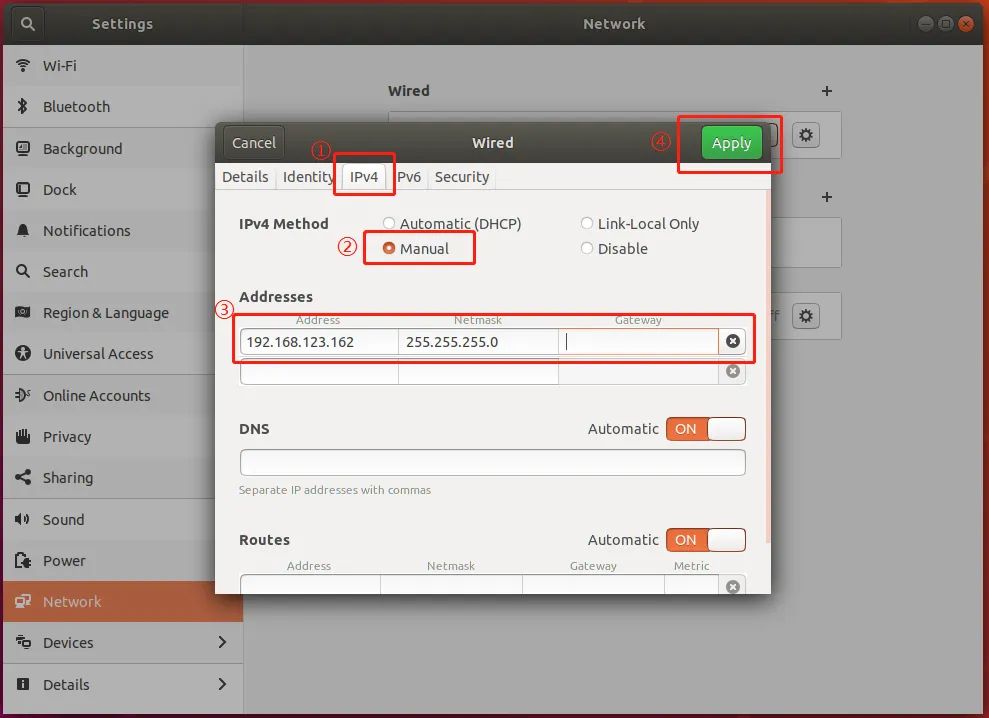Open Bluetooth settings panel

pos(123,107)
